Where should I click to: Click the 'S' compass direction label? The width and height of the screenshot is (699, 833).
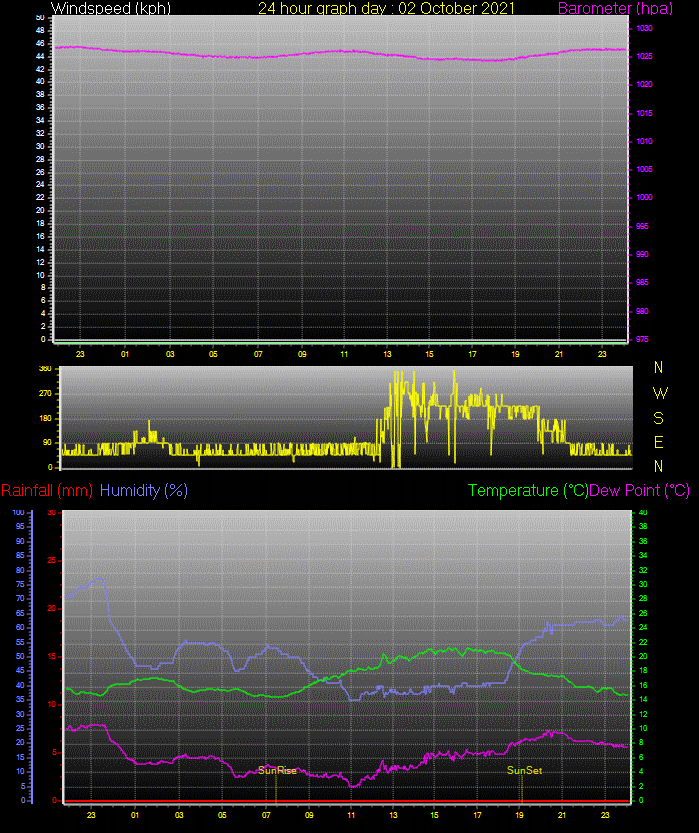(659, 419)
